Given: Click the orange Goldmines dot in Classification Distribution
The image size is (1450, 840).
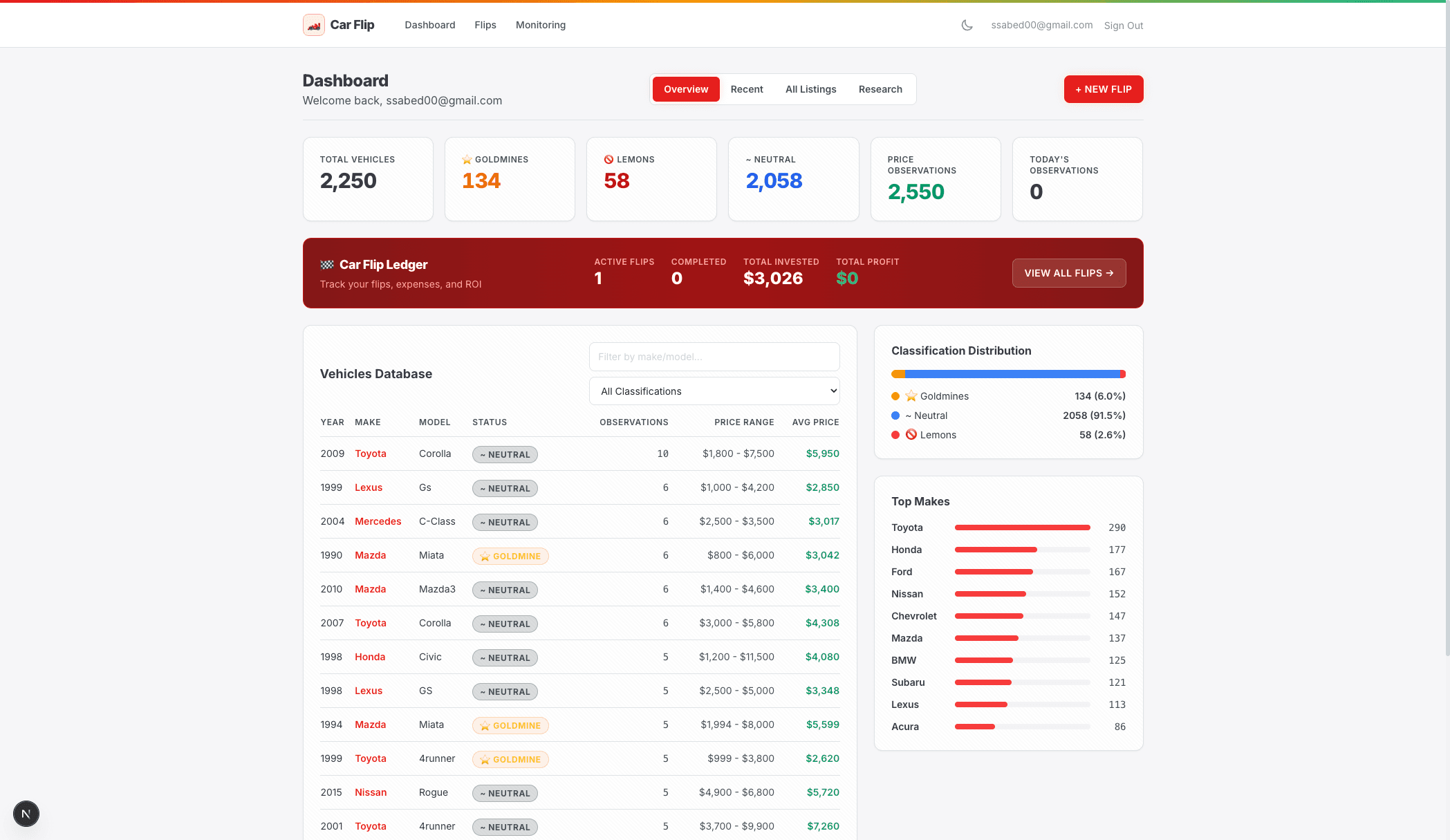Looking at the screenshot, I should (895, 396).
